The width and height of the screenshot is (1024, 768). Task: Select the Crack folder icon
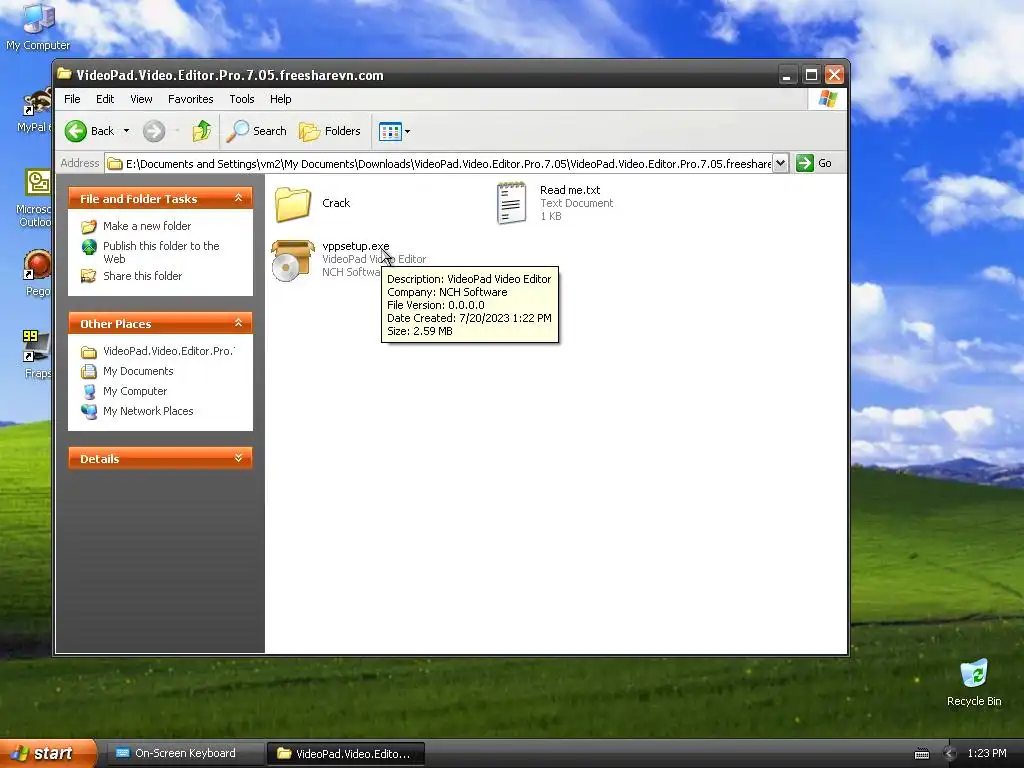[x=293, y=204]
